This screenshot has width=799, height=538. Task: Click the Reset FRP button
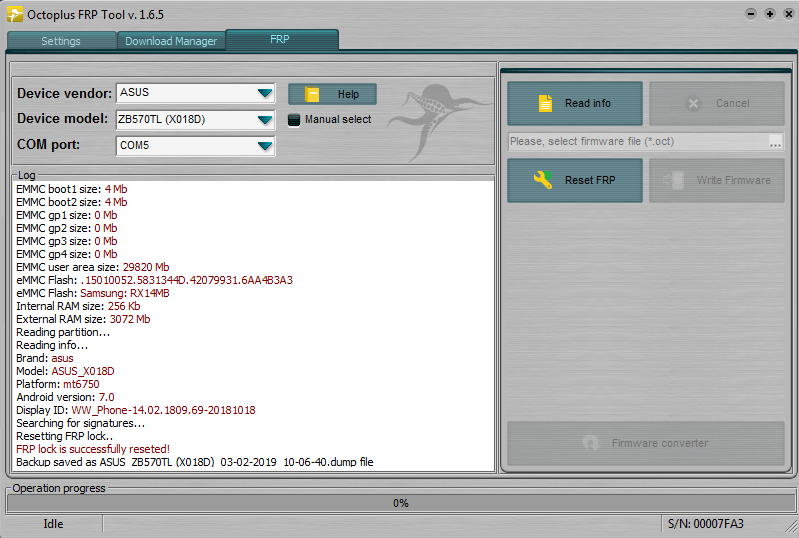click(x=575, y=180)
